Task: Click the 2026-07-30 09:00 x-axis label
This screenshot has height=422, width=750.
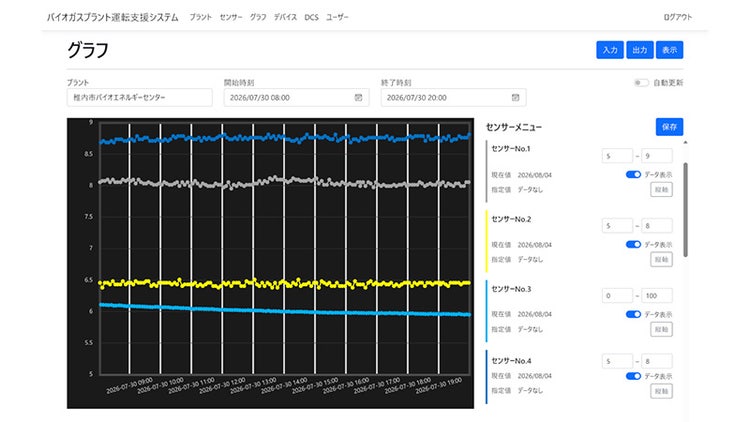Action: point(129,385)
